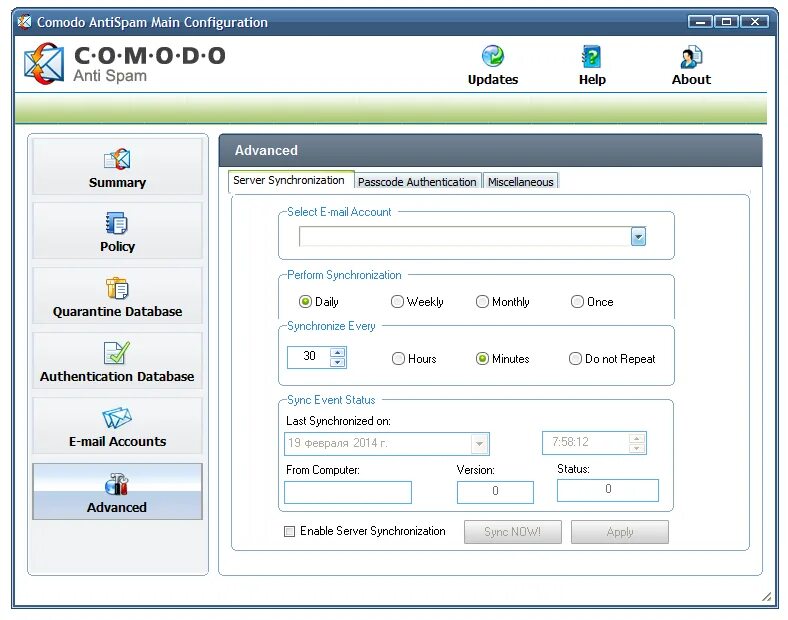The image size is (788, 620).
Task: Click the Help book icon
Action: coord(592,56)
